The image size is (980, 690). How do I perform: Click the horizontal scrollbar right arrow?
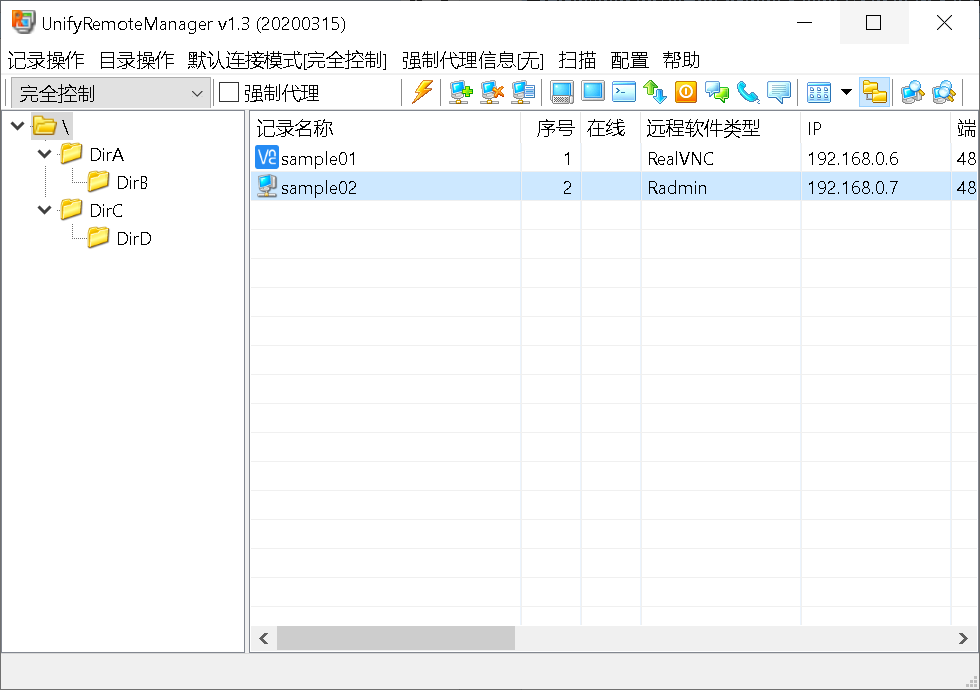(964, 638)
